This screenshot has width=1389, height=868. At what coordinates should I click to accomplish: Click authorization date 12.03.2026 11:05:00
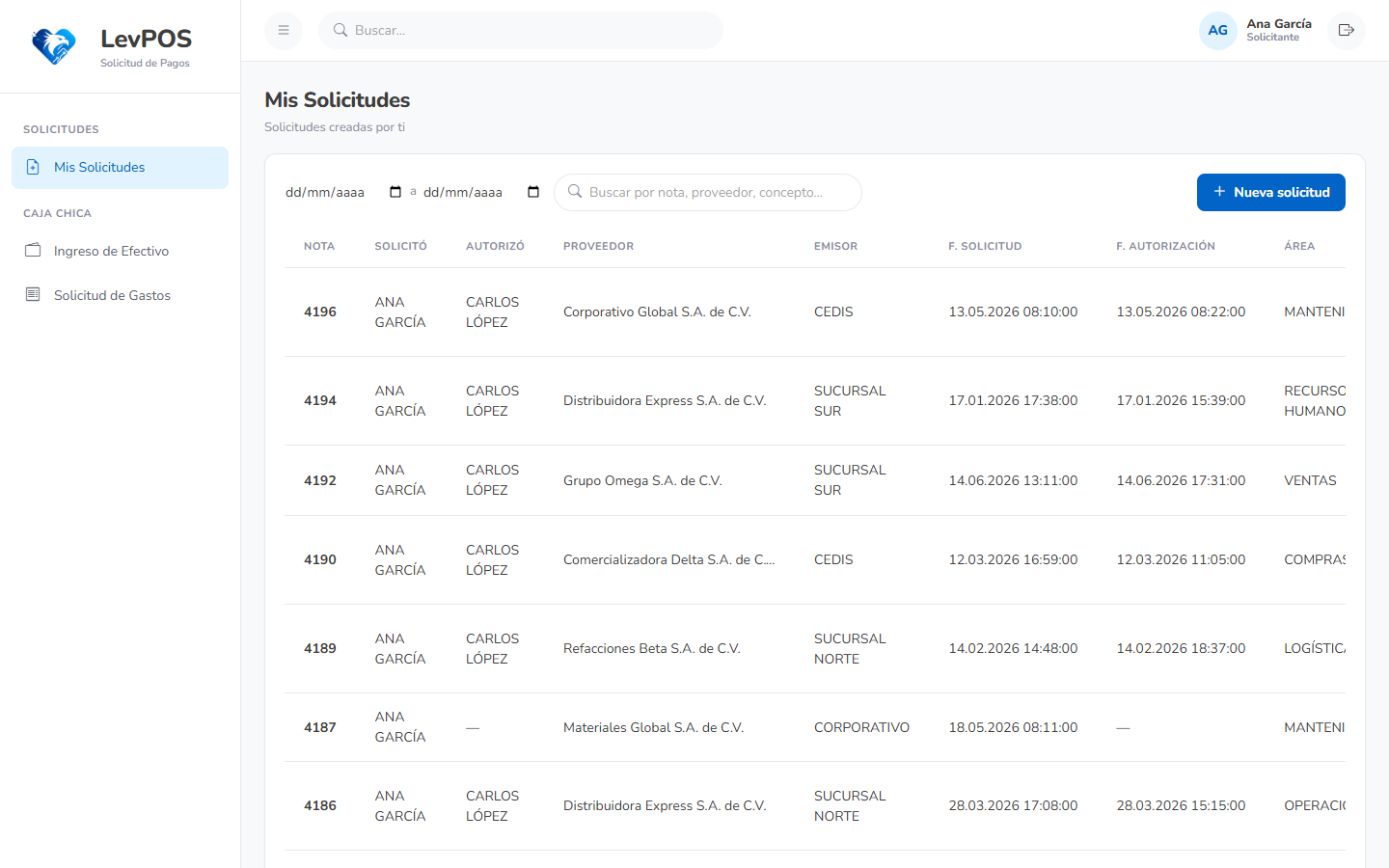[1181, 559]
